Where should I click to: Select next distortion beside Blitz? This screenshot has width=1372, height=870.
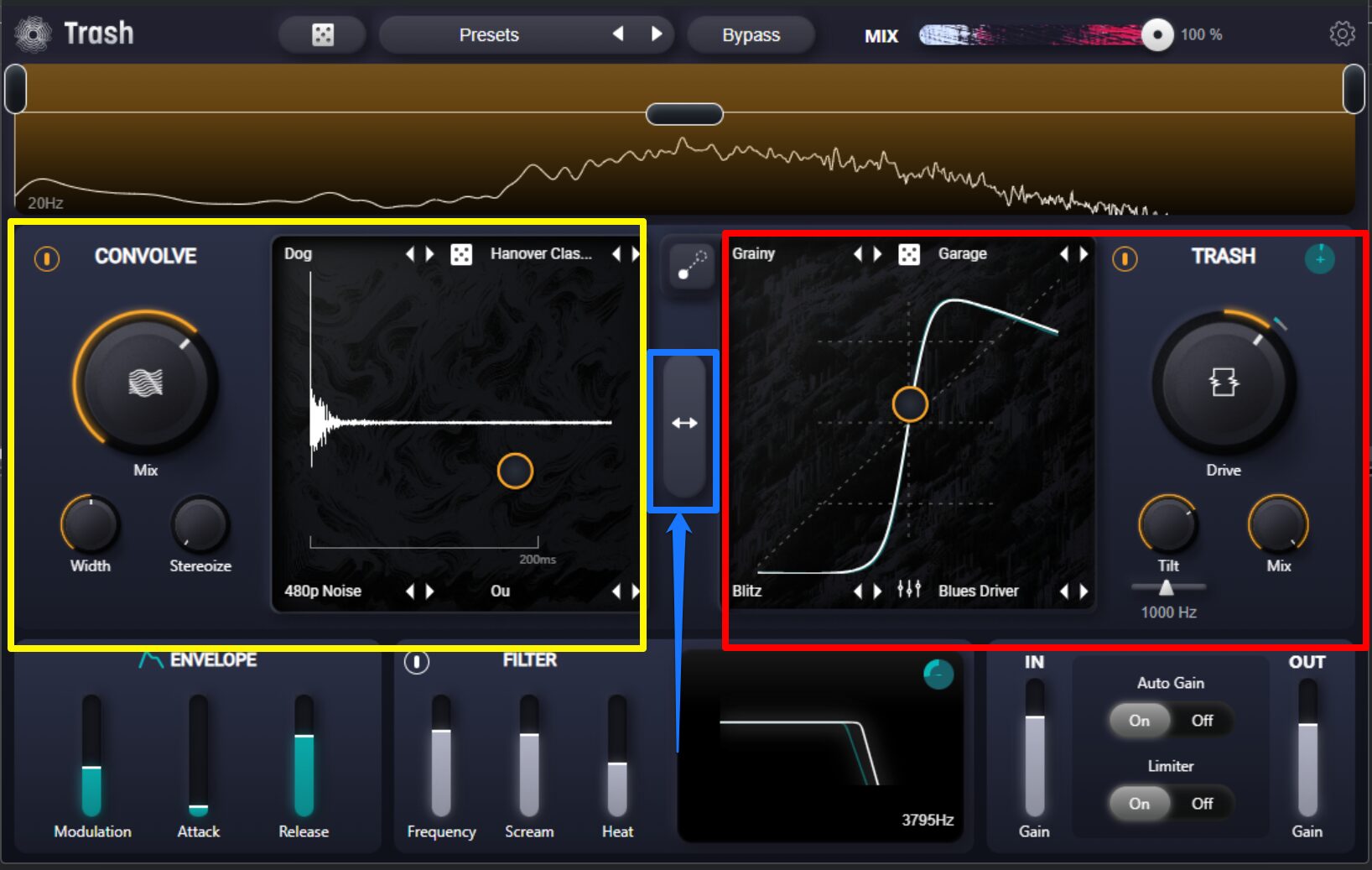pyautogui.click(x=877, y=591)
